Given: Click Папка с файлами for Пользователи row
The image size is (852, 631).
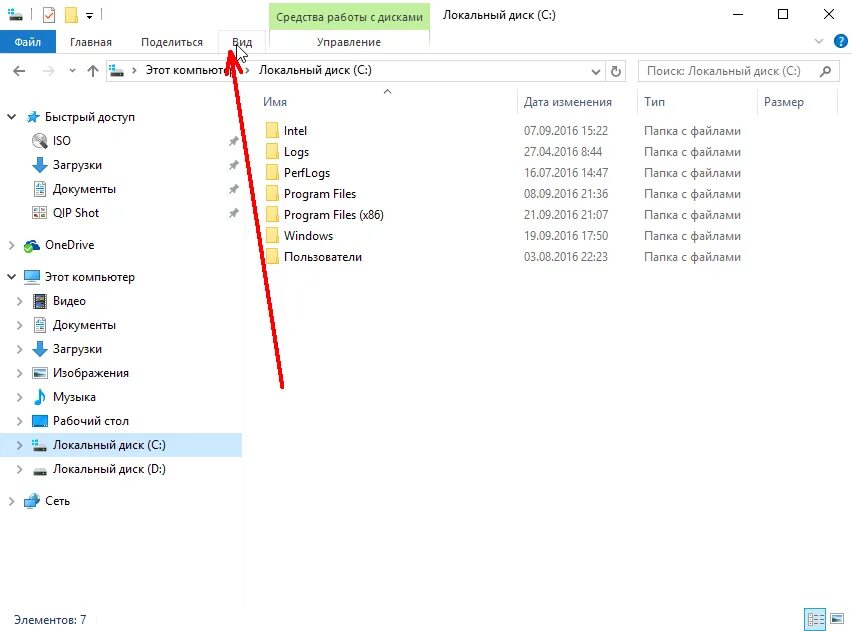Looking at the screenshot, I should coord(692,257).
